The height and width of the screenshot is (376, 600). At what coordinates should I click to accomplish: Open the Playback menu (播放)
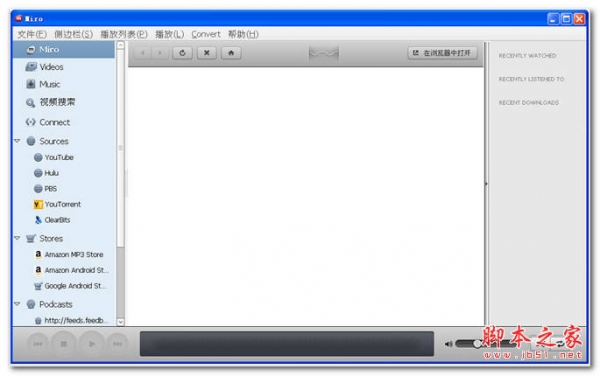(x=170, y=34)
